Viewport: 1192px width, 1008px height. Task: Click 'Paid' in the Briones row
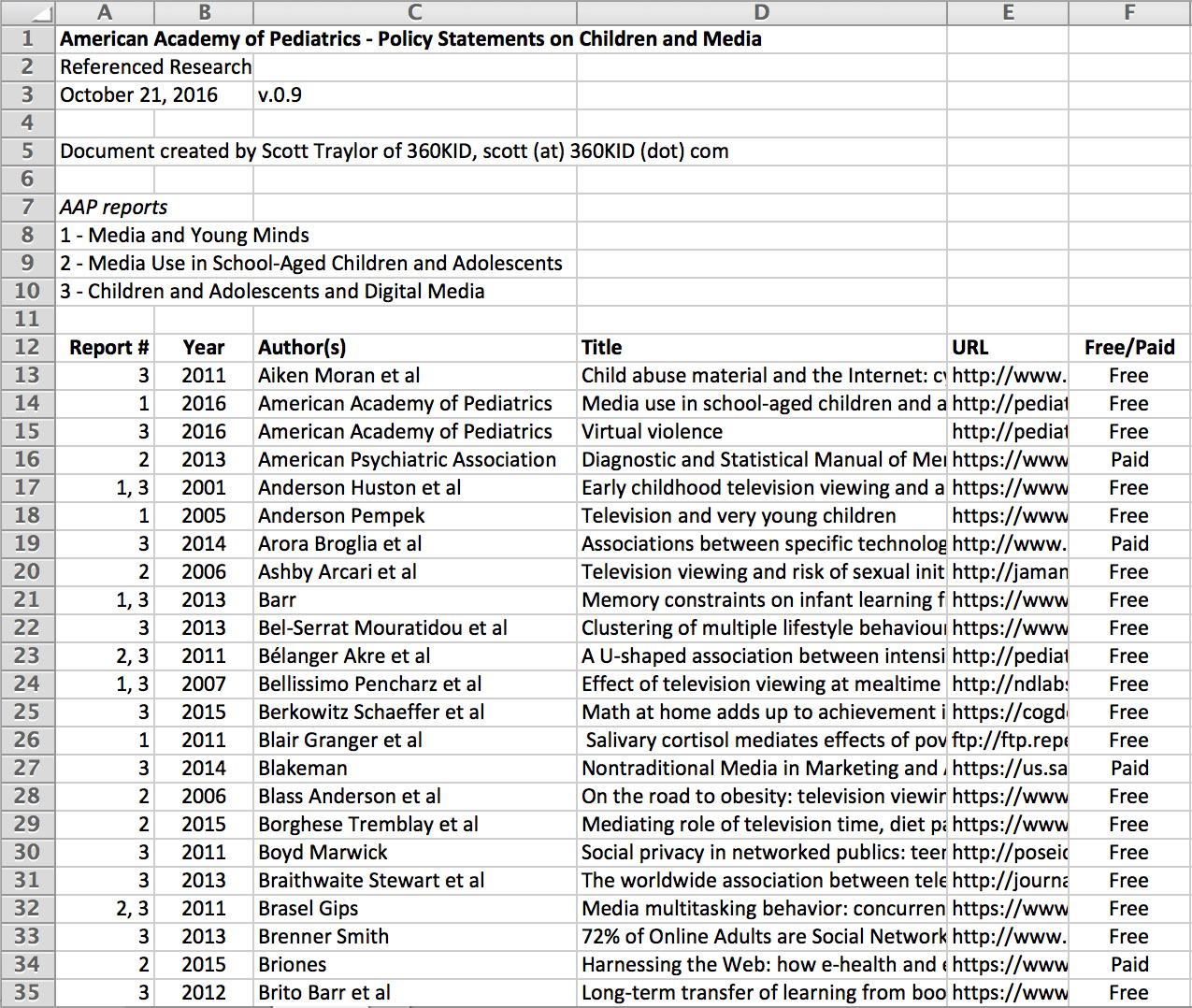click(x=1129, y=964)
